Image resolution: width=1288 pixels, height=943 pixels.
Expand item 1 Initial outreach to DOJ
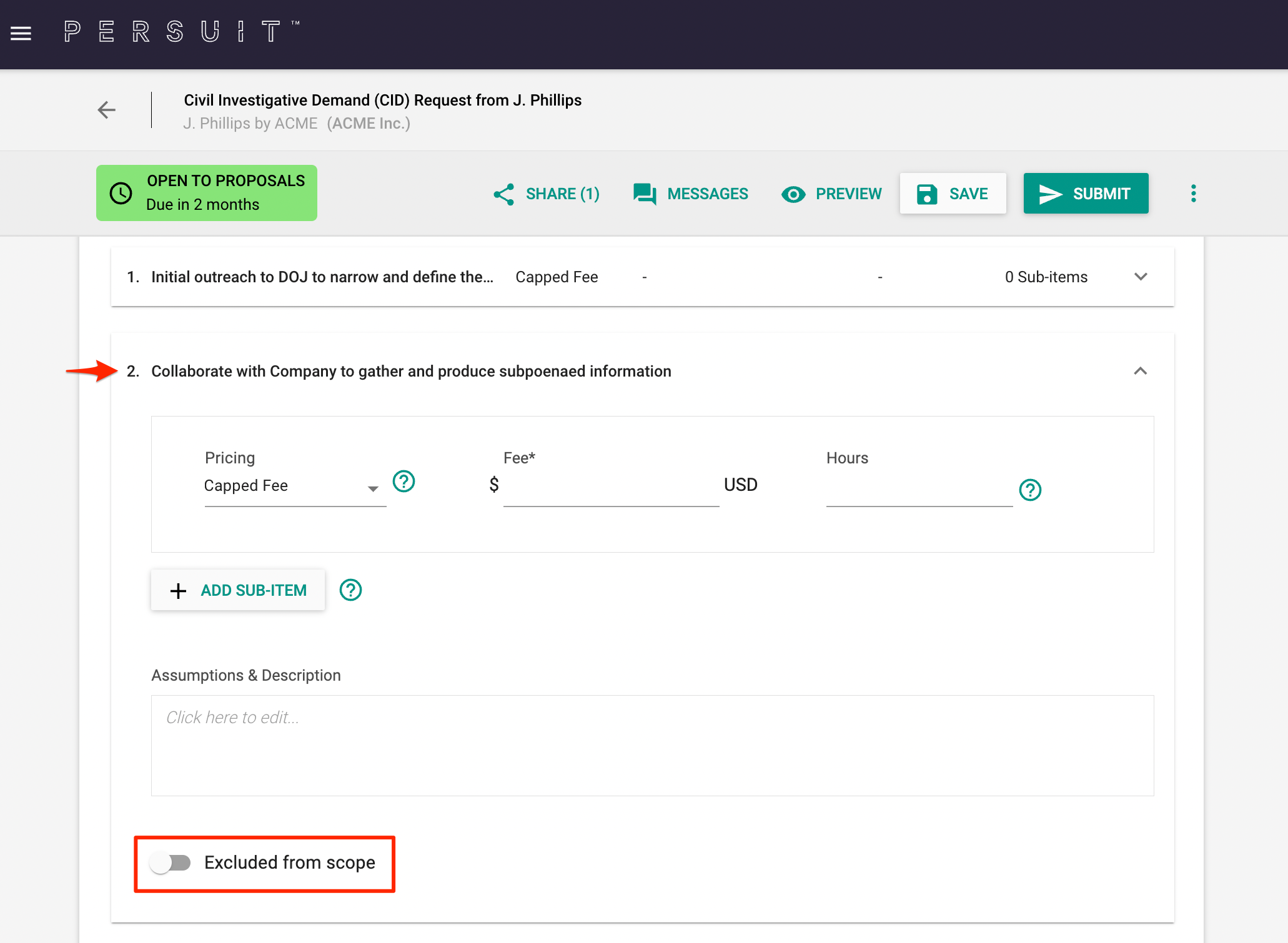coord(1141,277)
